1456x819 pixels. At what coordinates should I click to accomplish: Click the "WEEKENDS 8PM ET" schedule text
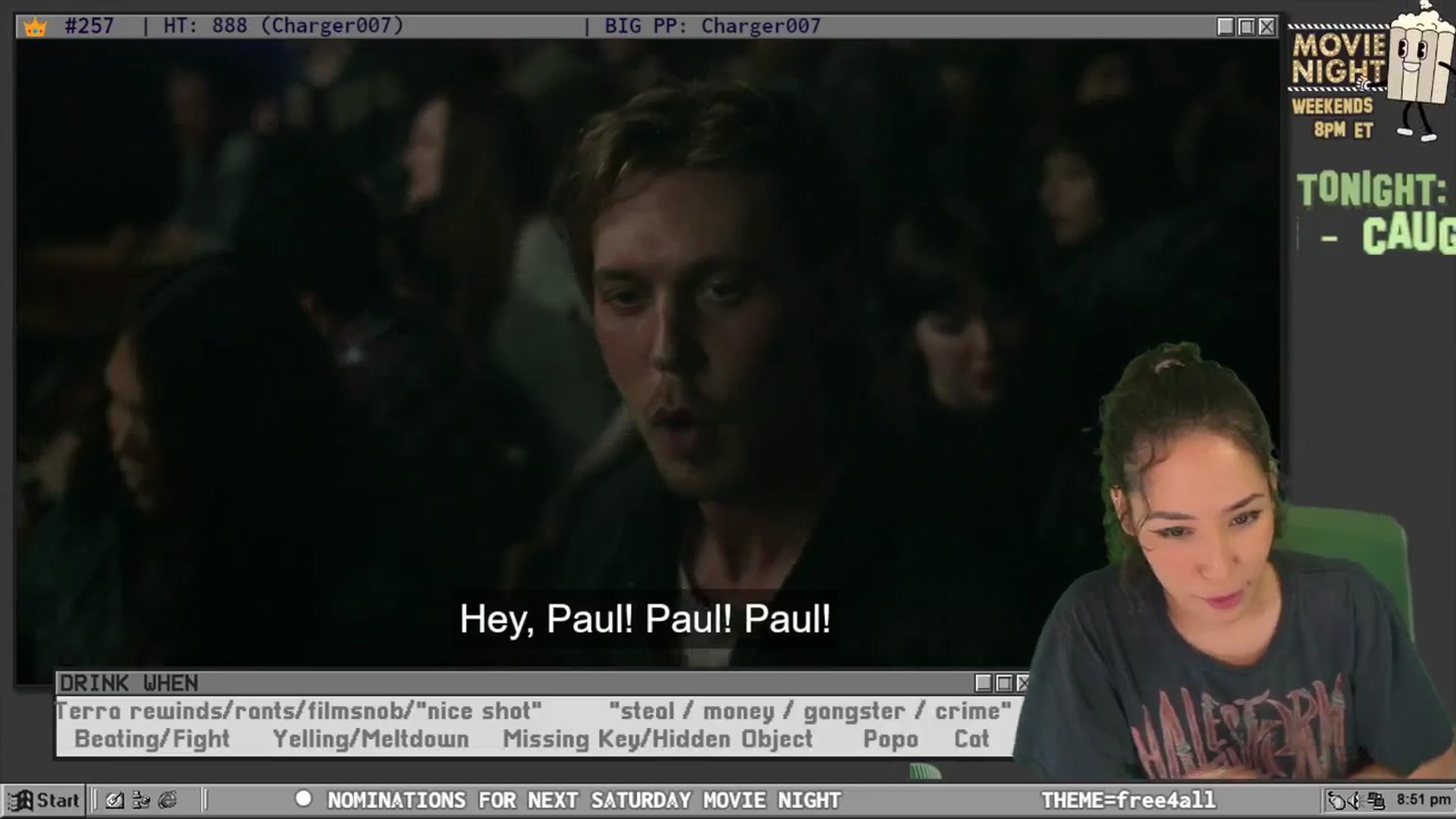[1333, 118]
